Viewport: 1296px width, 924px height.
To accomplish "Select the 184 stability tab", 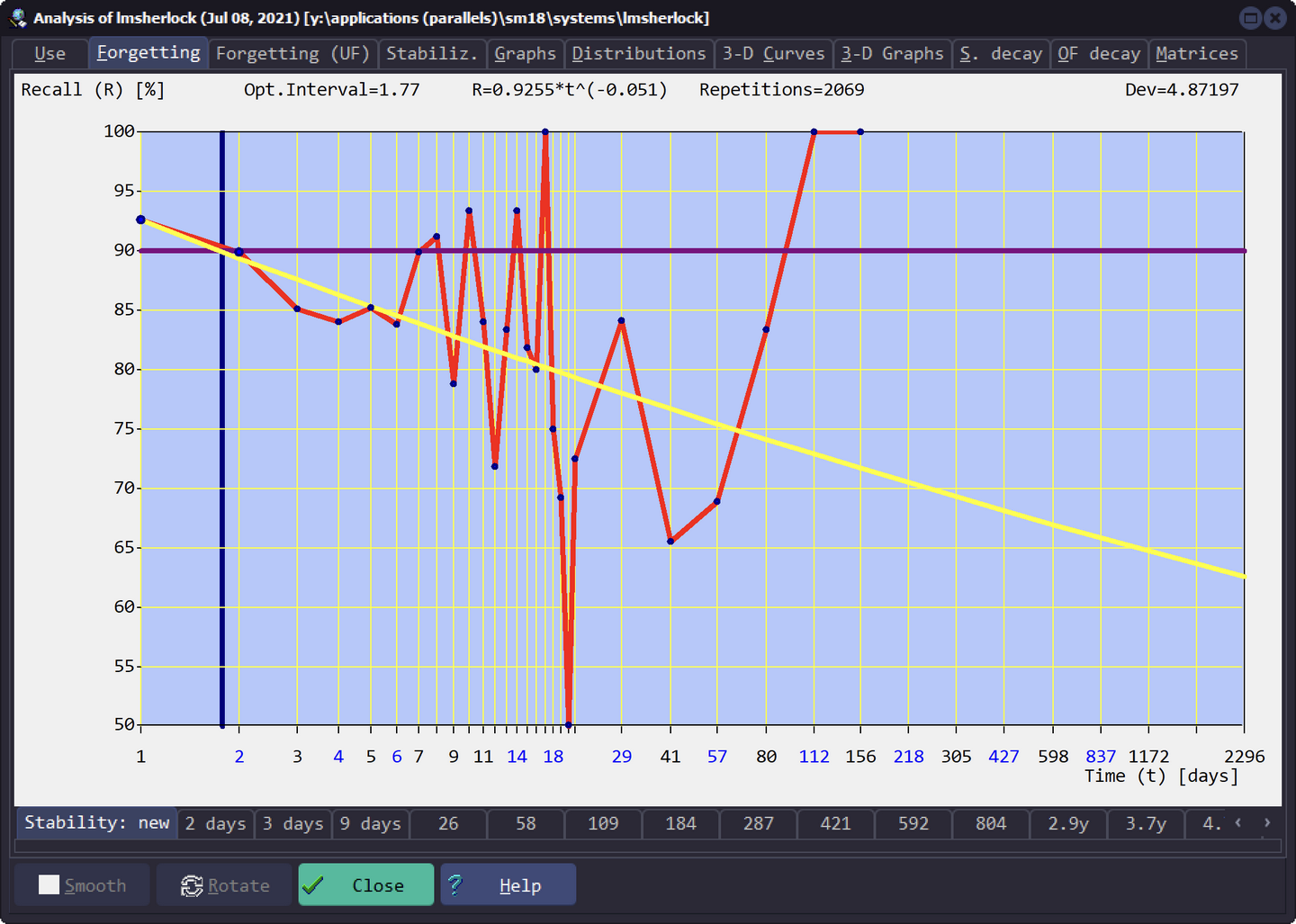I will pyautogui.click(x=680, y=824).
